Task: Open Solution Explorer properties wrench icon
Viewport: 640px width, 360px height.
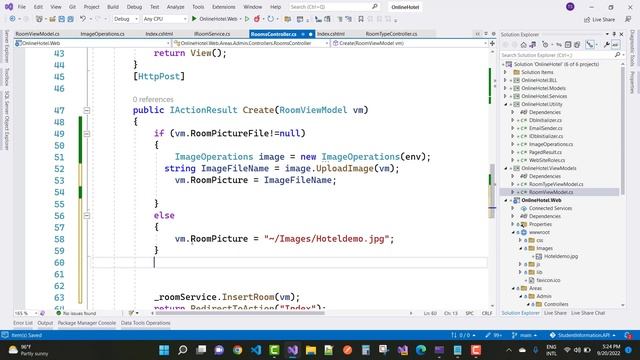Action: 607,44
